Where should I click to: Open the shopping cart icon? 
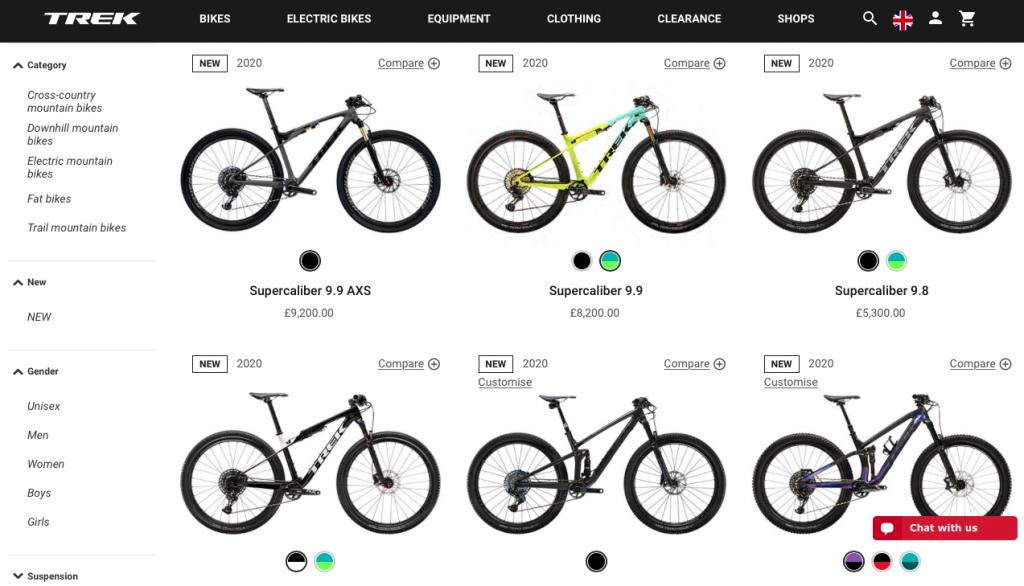tap(967, 18)
